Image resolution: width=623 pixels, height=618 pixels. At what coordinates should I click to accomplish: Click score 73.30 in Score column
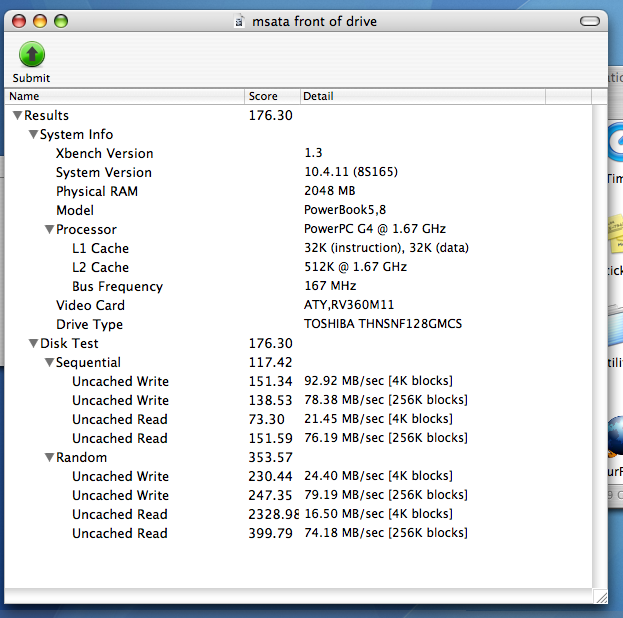tap(267, 419)
